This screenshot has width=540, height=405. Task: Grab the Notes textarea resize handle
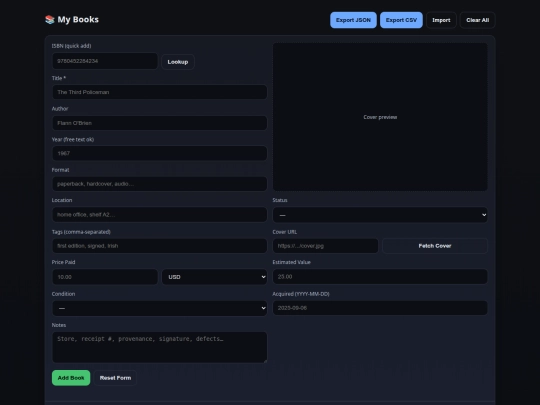coord(265,361)
